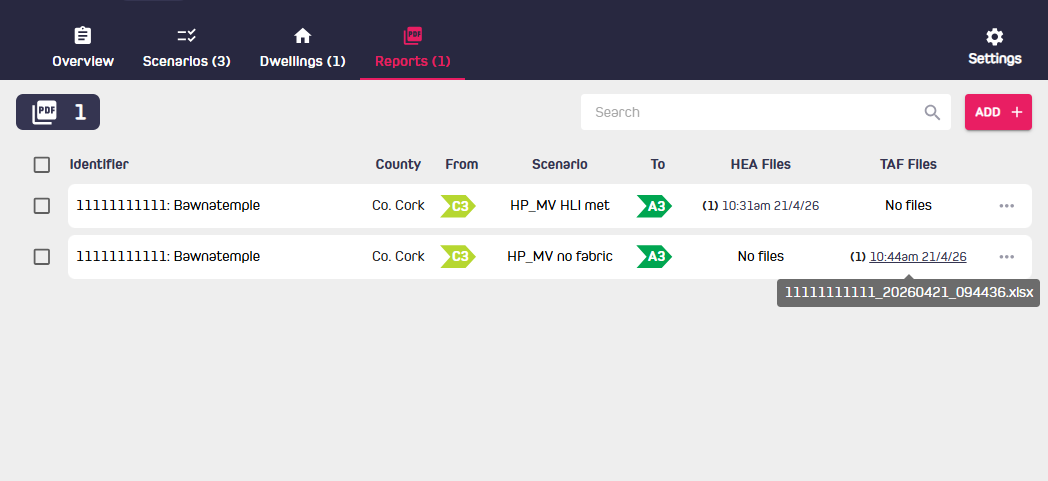Check the HP_MV no fabric row checkbox
This screenshot has width=1048, height=481.
[41, 257]
